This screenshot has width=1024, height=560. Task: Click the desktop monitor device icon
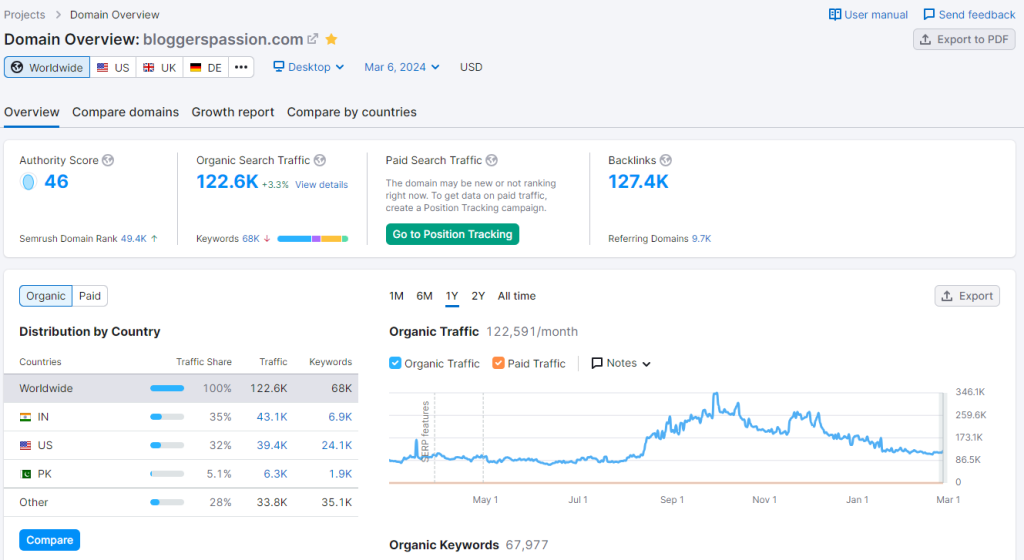[279, 67]
